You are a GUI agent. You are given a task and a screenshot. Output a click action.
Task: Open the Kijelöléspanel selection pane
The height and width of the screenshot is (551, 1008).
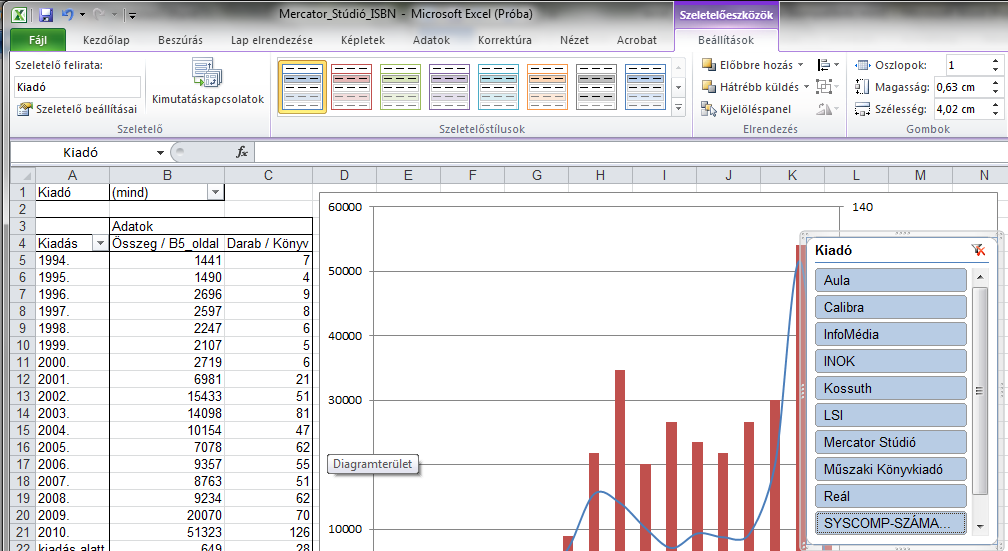click(x=746, y=109)
